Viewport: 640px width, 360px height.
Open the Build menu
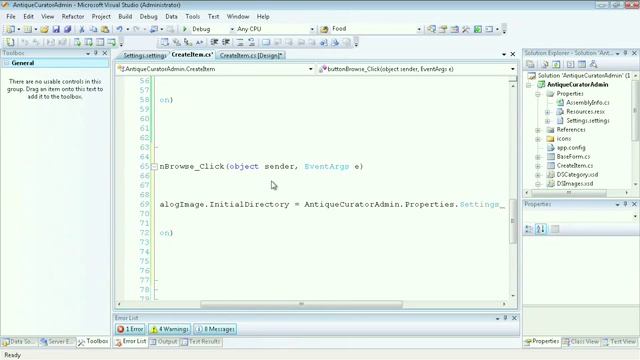click(125, 17)
